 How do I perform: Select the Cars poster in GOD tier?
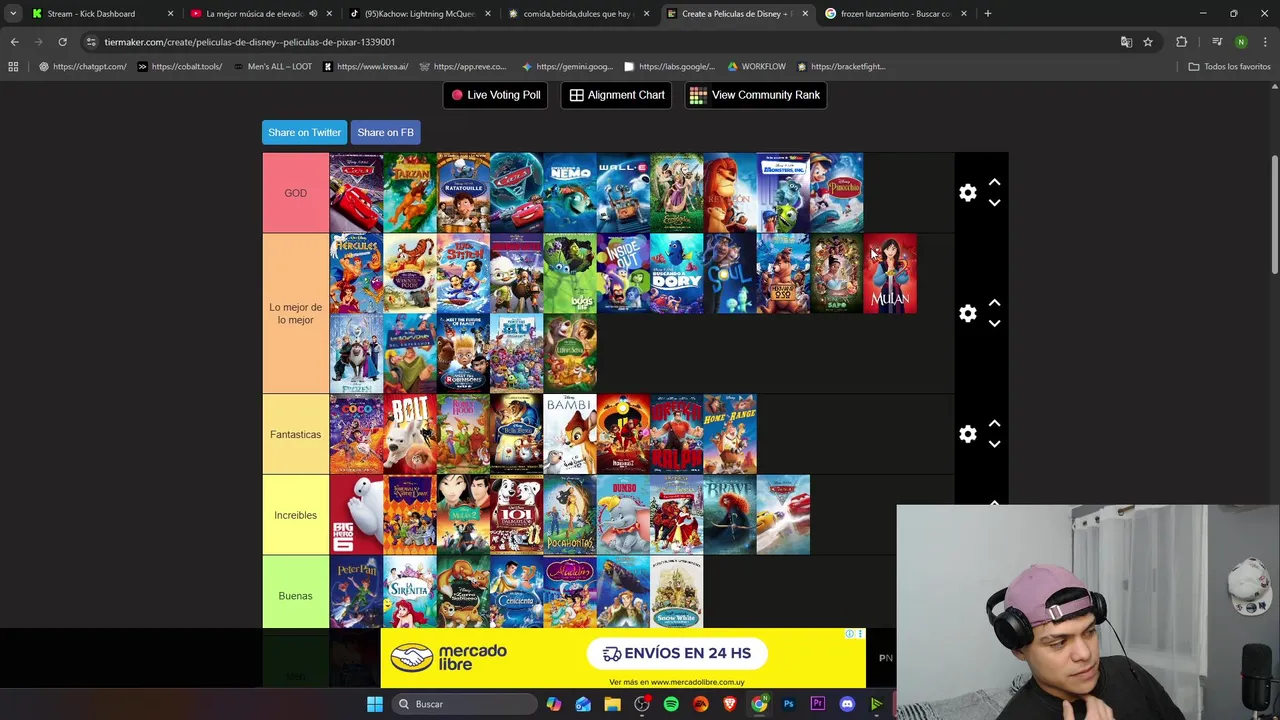(356, 193)
